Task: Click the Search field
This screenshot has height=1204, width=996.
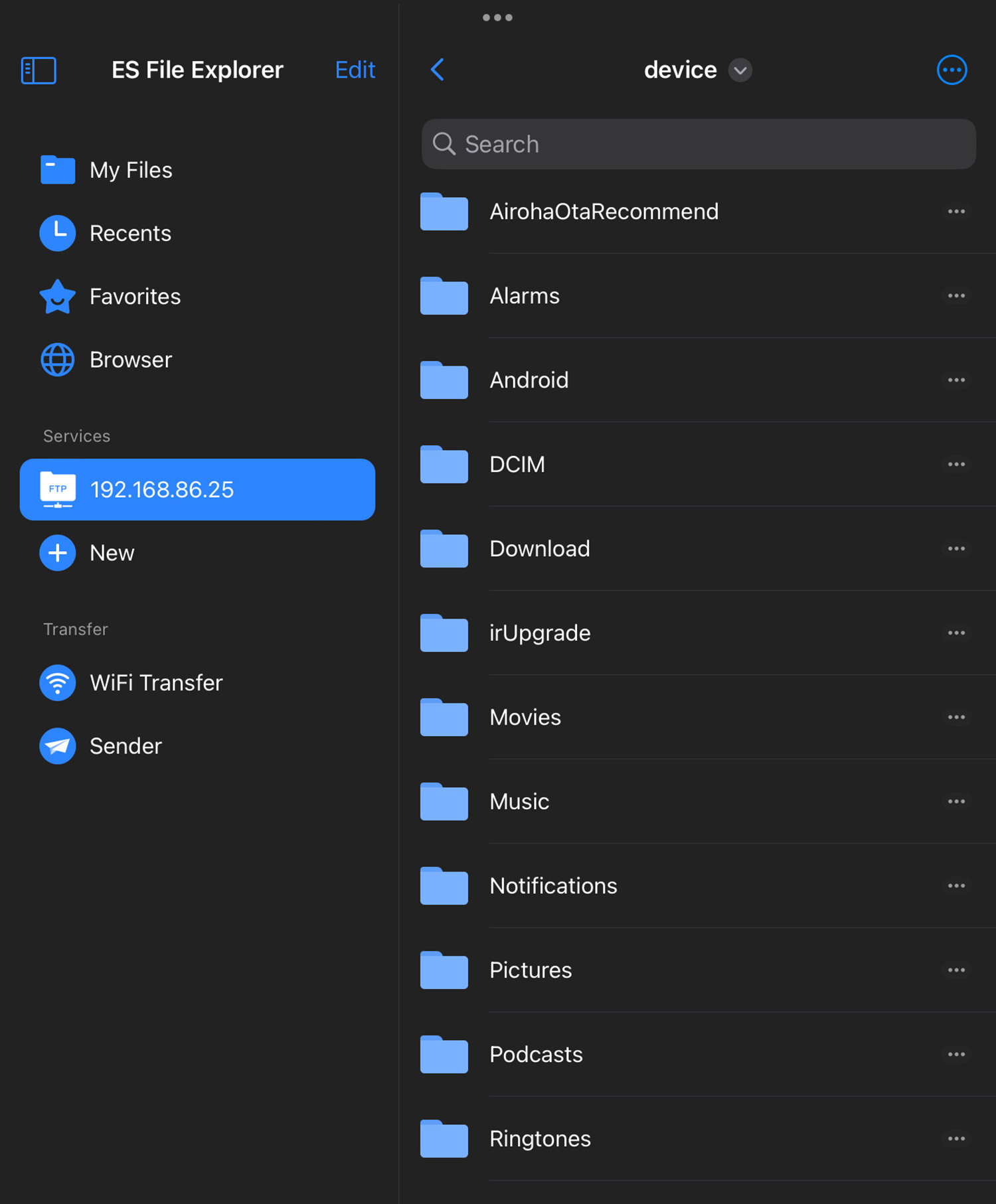Action: pos(699,144)
